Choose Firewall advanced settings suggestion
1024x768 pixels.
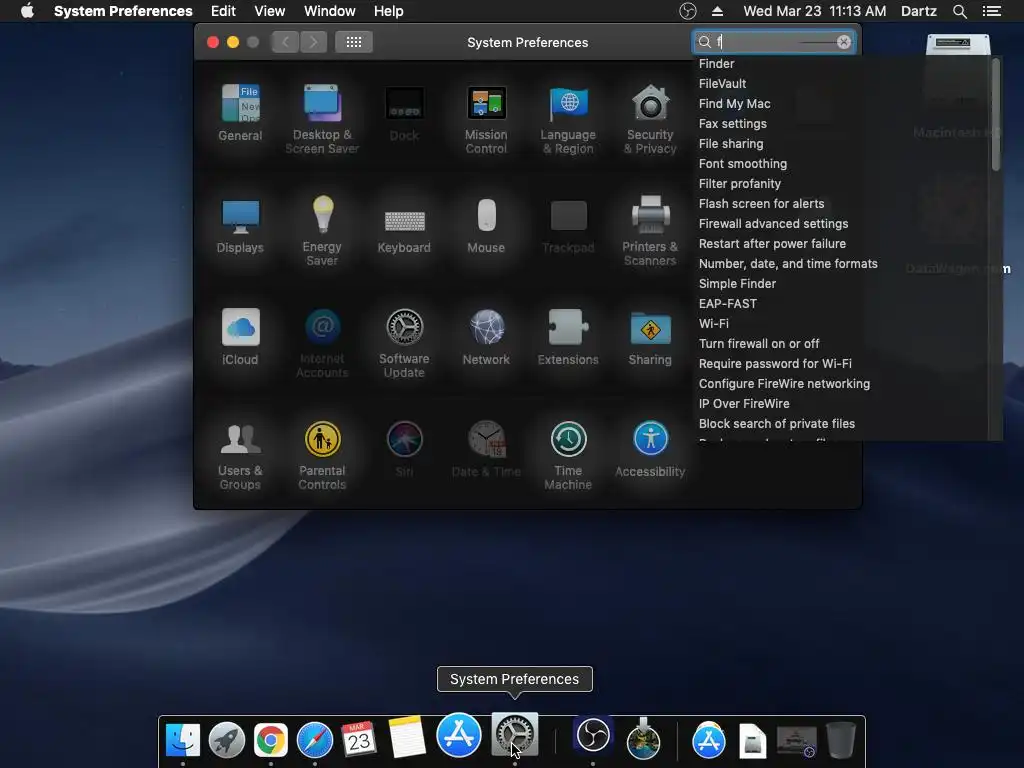click(x=773, y=223)
